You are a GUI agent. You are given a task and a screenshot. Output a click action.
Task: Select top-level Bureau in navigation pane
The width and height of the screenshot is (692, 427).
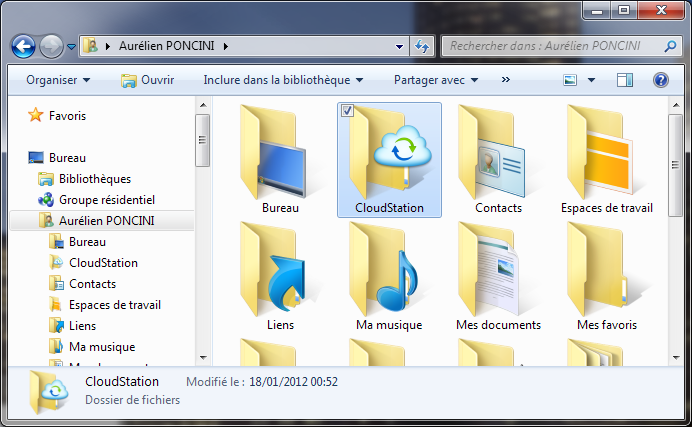pos(67,157)
